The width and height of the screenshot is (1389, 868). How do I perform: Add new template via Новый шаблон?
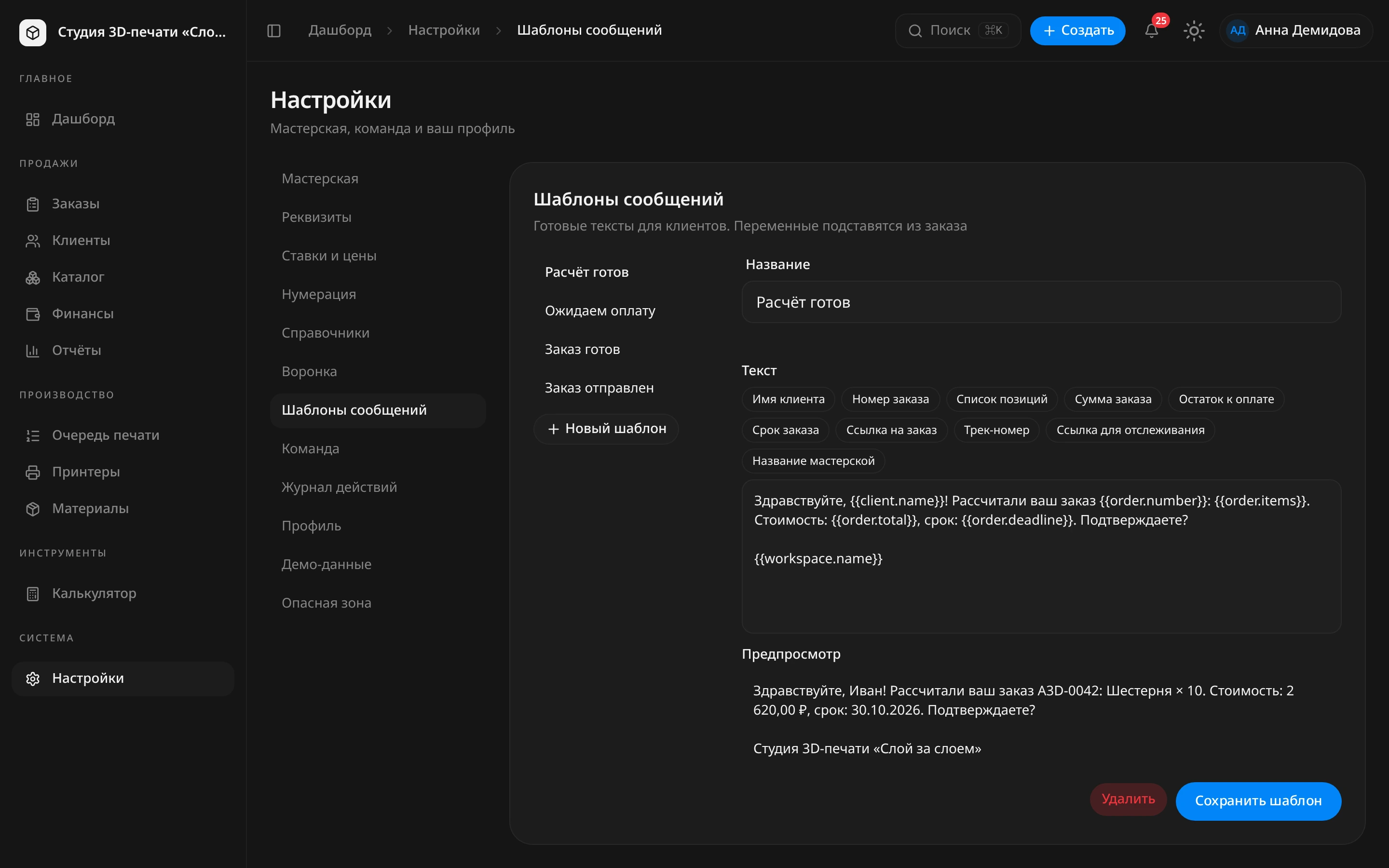click(x=606, y=428)
